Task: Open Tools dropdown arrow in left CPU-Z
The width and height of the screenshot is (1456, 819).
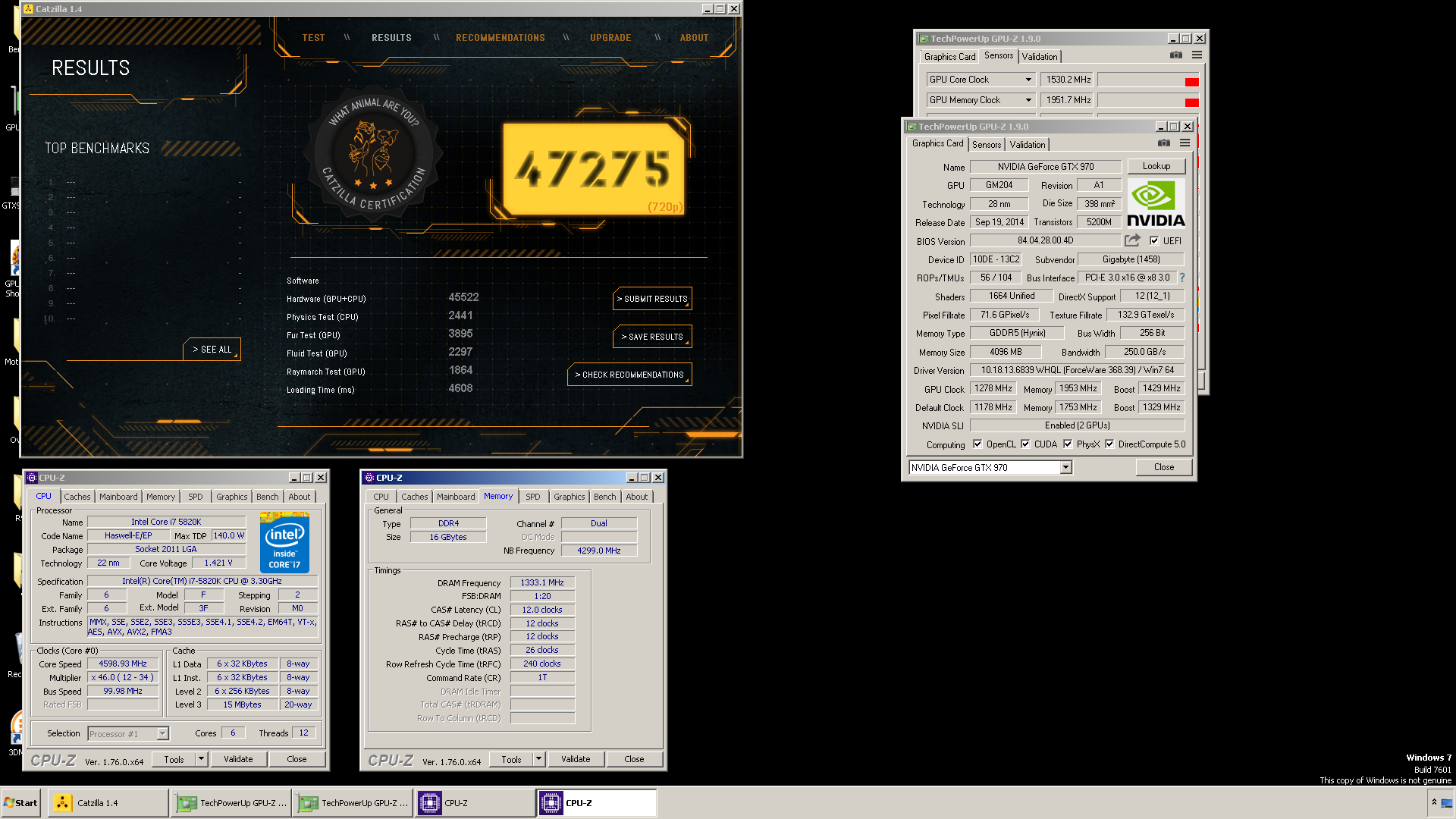Action: pos(202,759)
